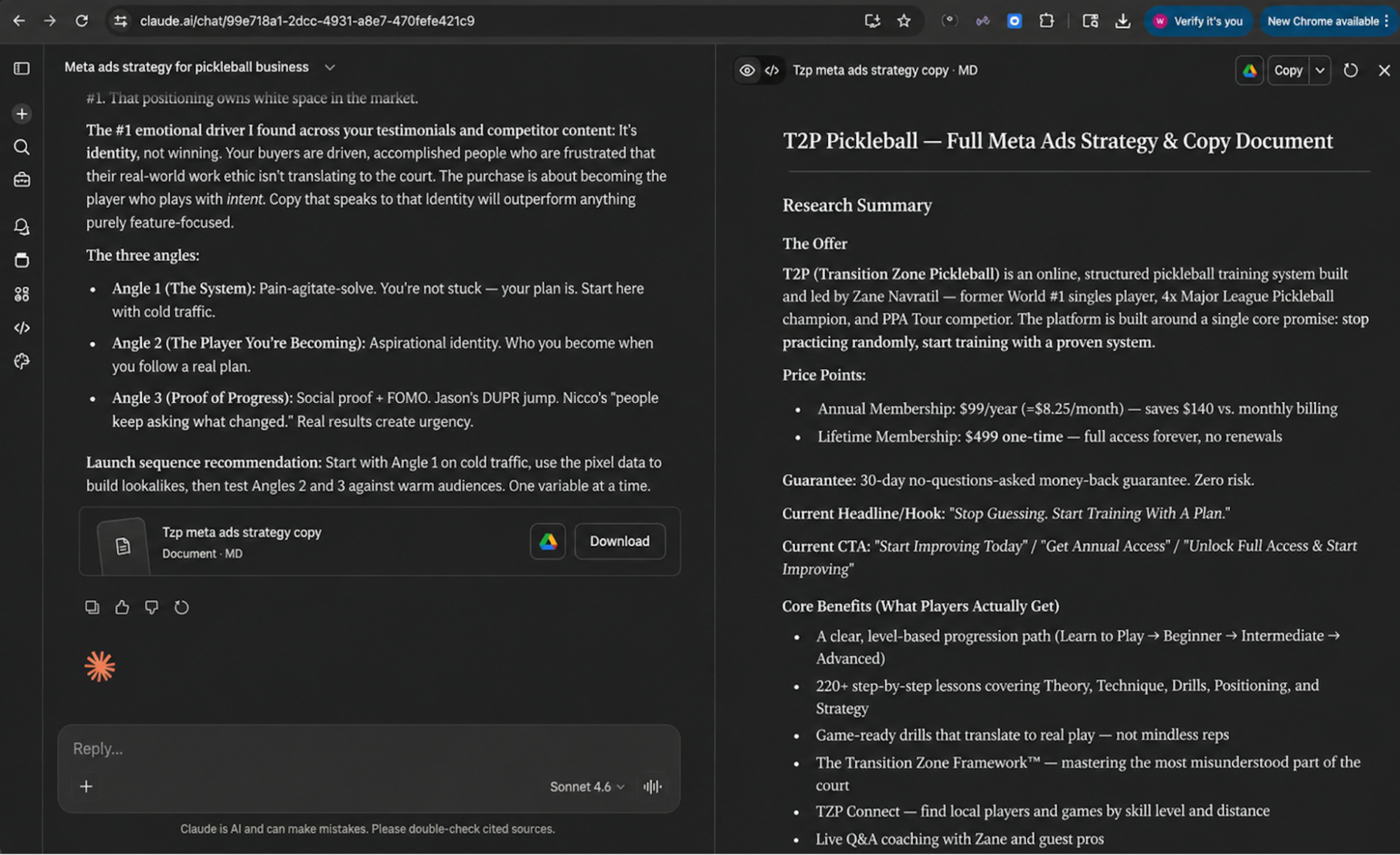This screenshot has width=1400, height=855.
Task: Click the Research Summary heading
Action: (x=857, y=205)
